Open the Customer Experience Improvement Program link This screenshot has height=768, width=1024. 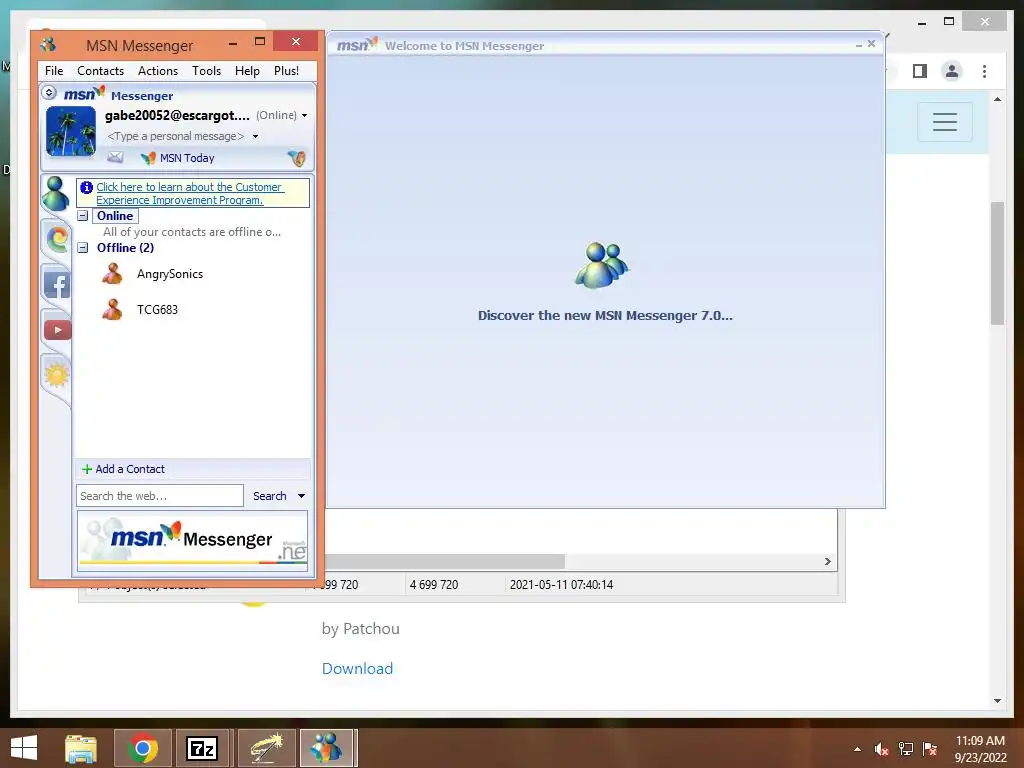[x=190, y=193]
